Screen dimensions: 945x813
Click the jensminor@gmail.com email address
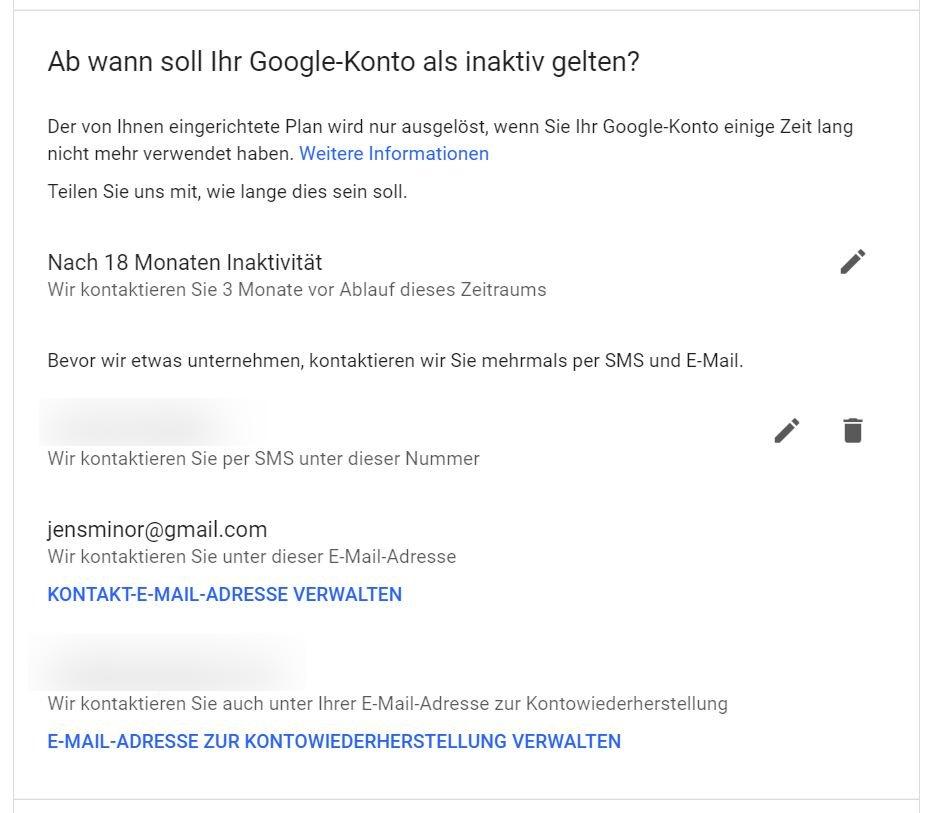(157, 530)
